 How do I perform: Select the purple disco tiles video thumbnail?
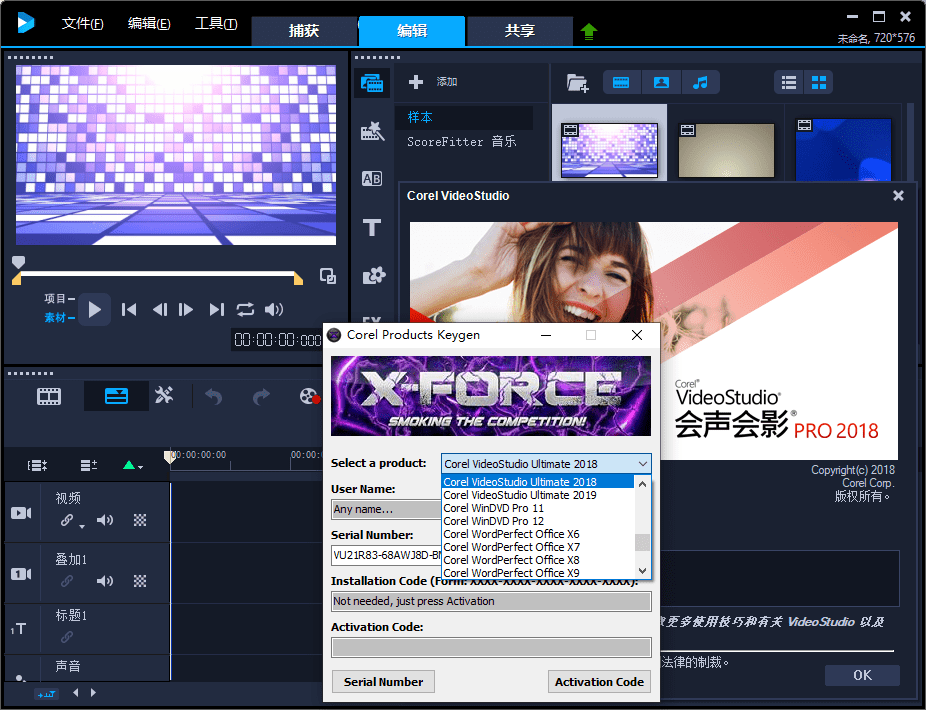609,150
